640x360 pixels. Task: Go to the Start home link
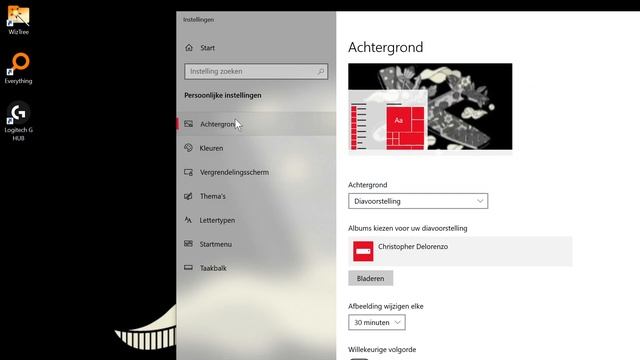point(256,48)
